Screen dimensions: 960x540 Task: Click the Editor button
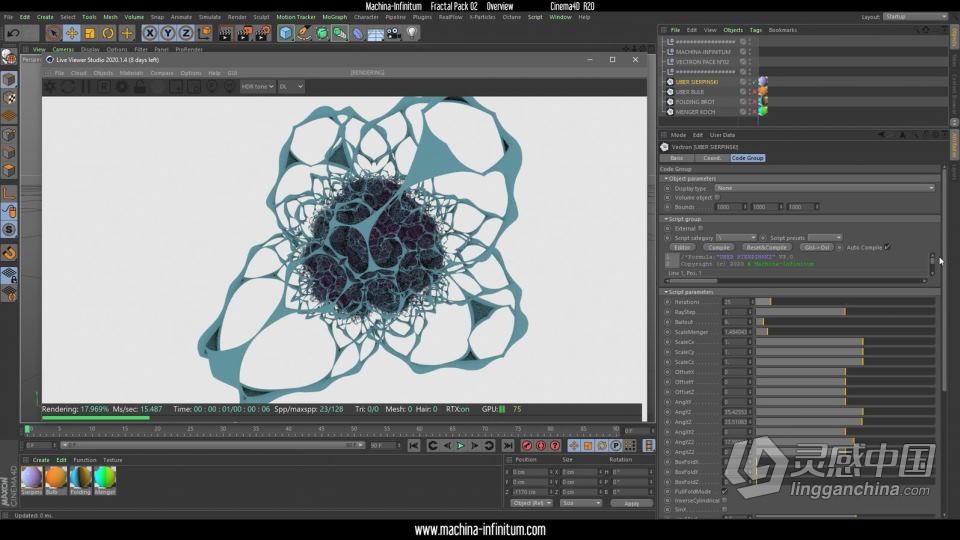click(x=682, y=247)
